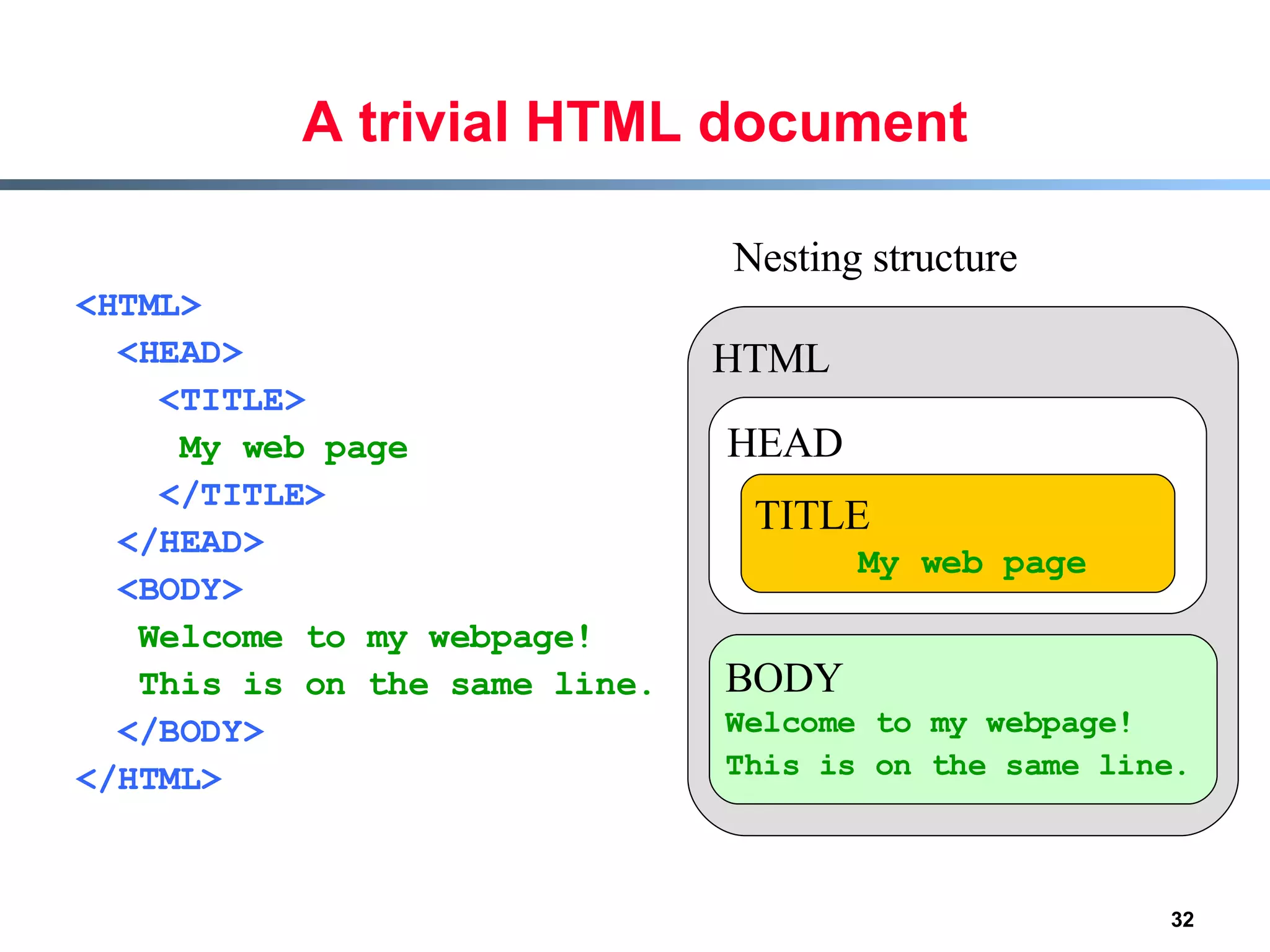Click the slide number 32
Viewport: 1270px width, 952px height.
pyautogui.click(x=1182, y=919)
